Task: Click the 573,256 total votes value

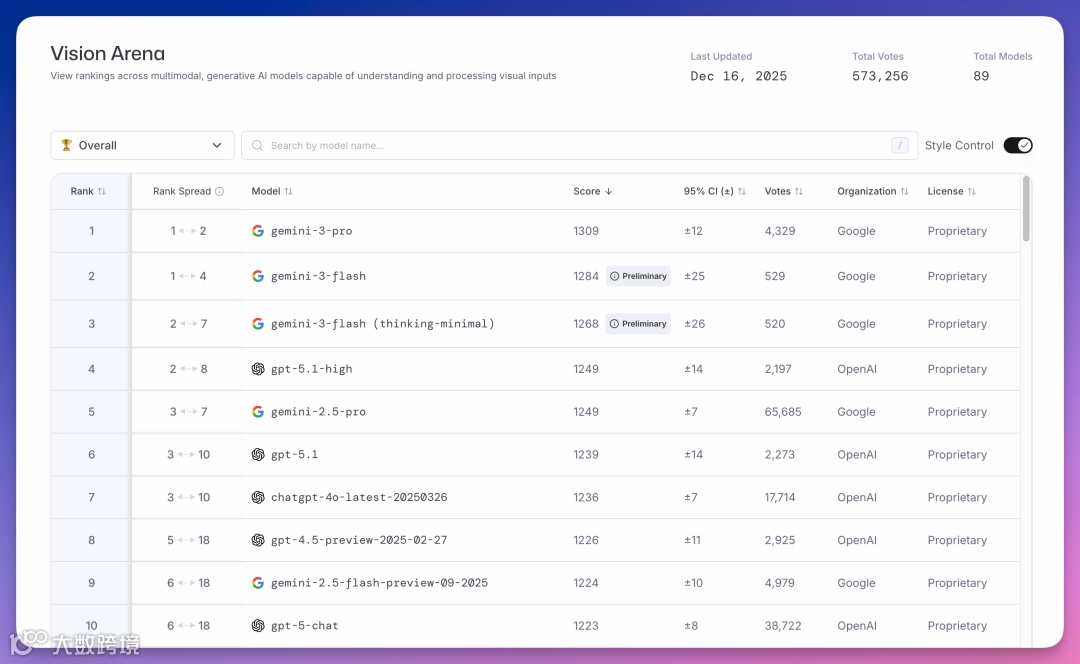Action: click(880, 76)
